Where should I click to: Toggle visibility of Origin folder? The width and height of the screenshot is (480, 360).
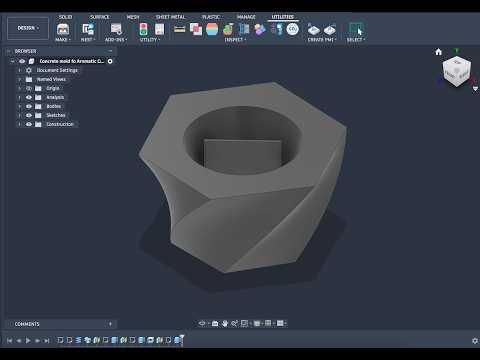[29, 88]
